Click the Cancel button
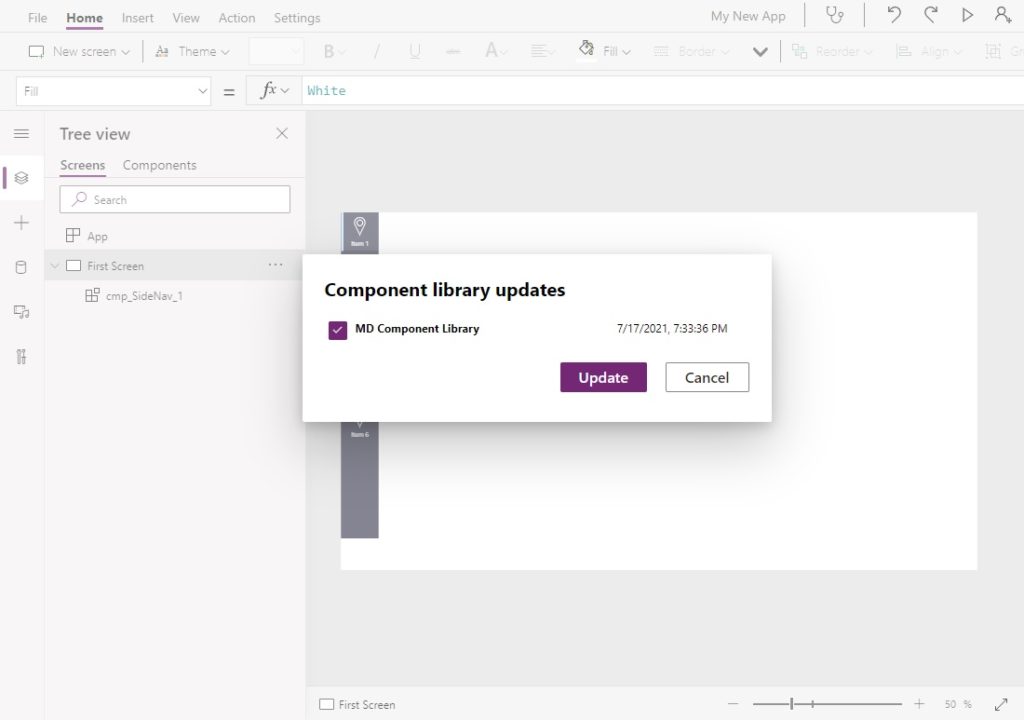Screen dimensions: 1024x720 click(x=707, y=377)
